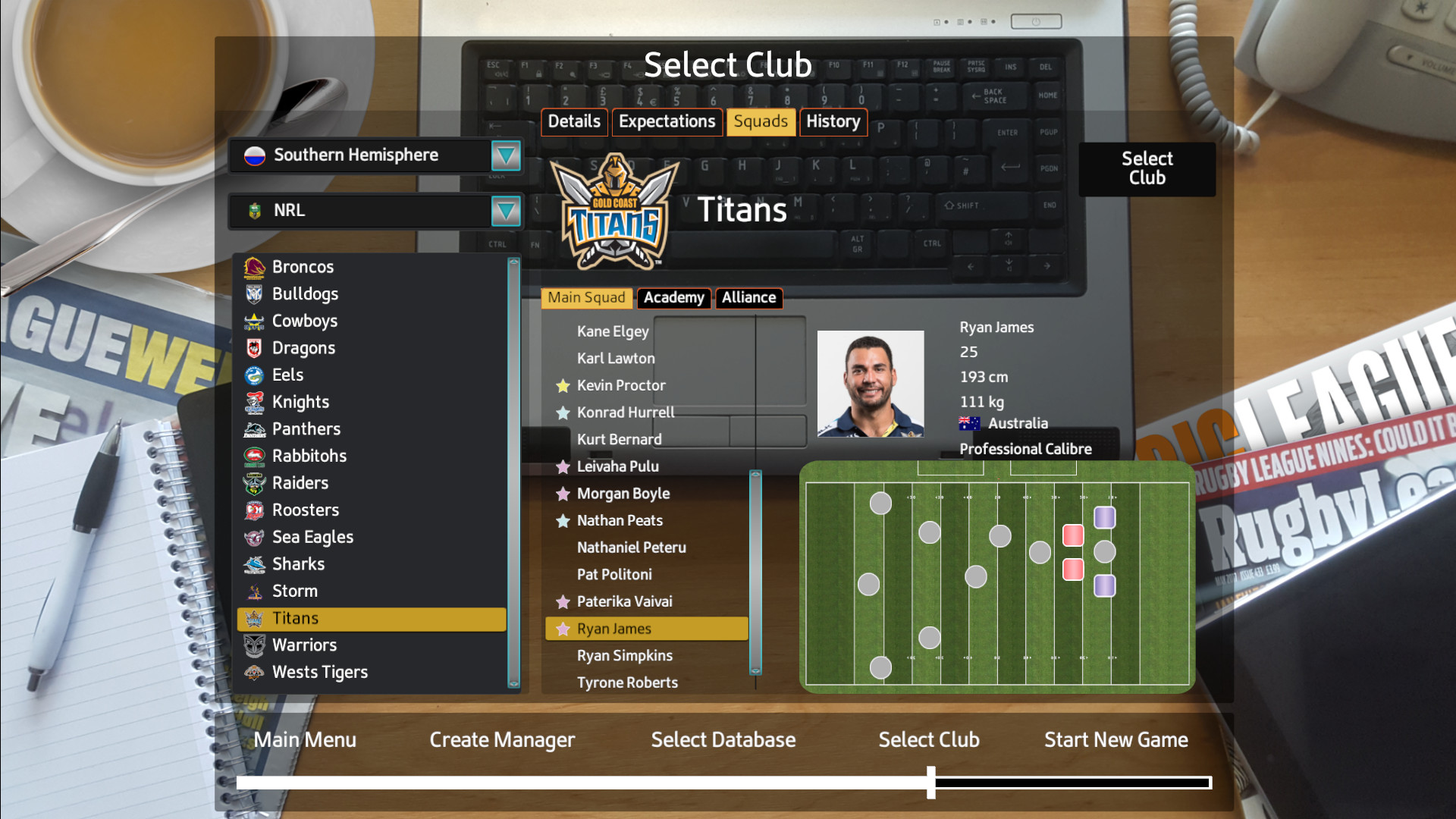Switch to the History tab

tap(833, 121)
